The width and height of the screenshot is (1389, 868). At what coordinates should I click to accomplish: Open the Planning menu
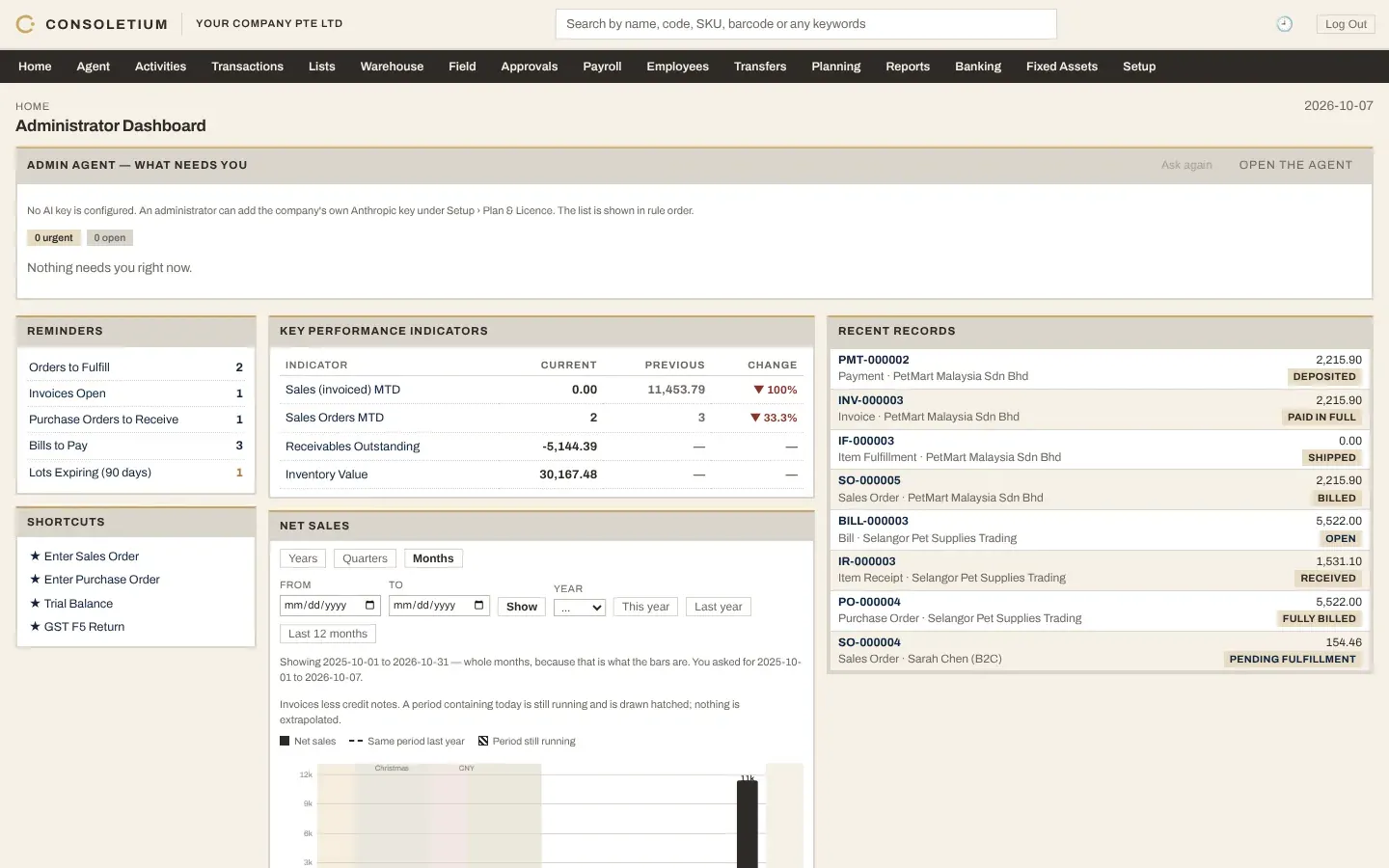(x=836, y=67)
